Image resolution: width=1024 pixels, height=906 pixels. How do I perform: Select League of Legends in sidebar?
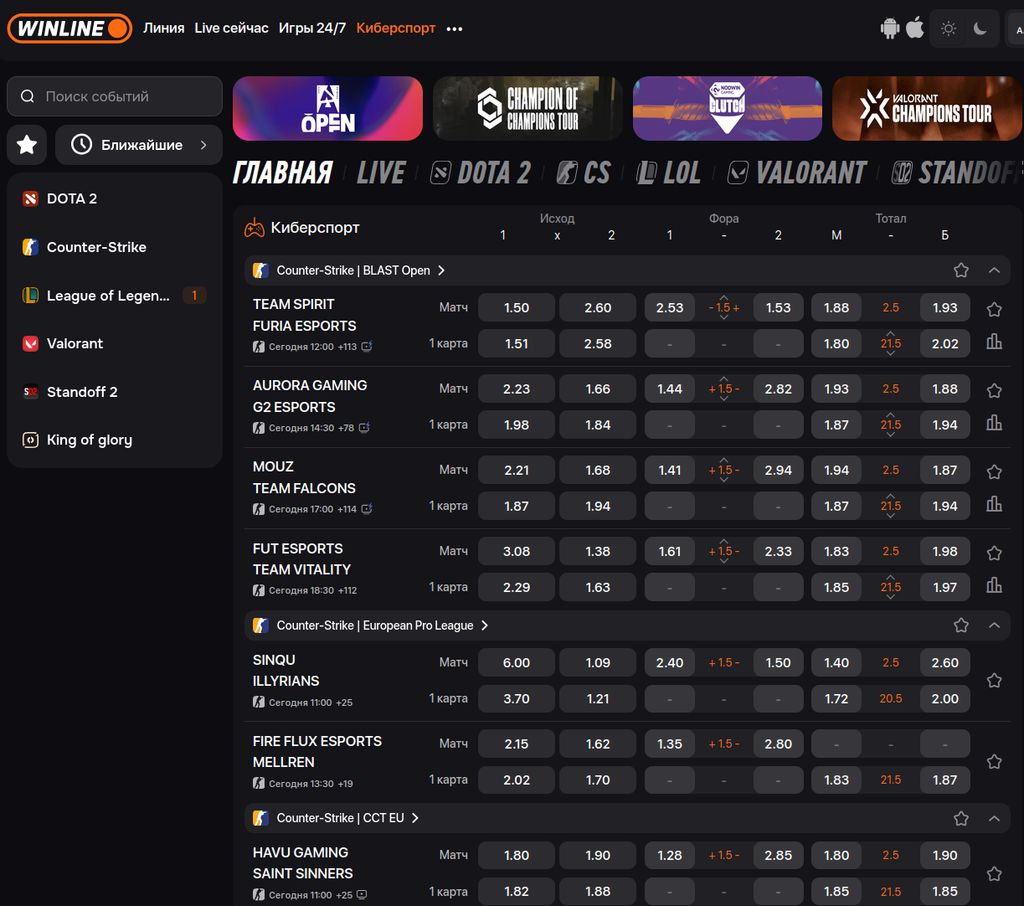[x=114, y=295]
